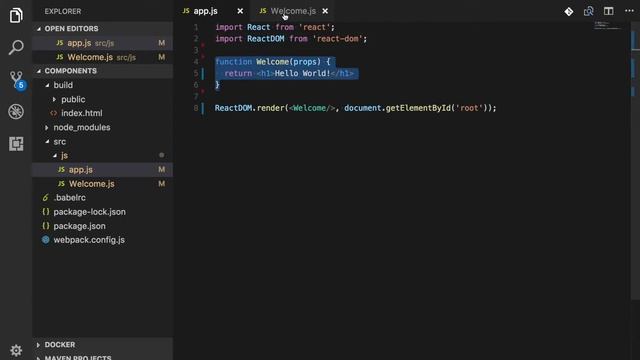Click getElementById on line 8
The image size is (640, 360).
[418, 108]
